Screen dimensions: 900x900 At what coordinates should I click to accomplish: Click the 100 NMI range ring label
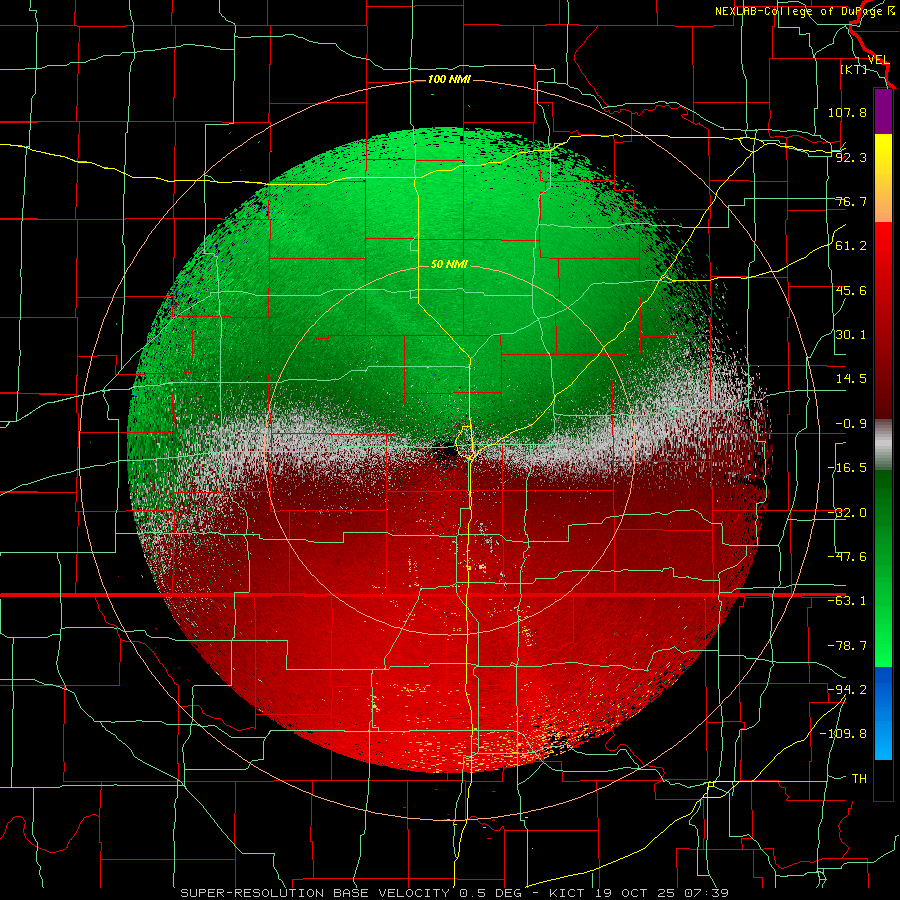coord(449,79)
